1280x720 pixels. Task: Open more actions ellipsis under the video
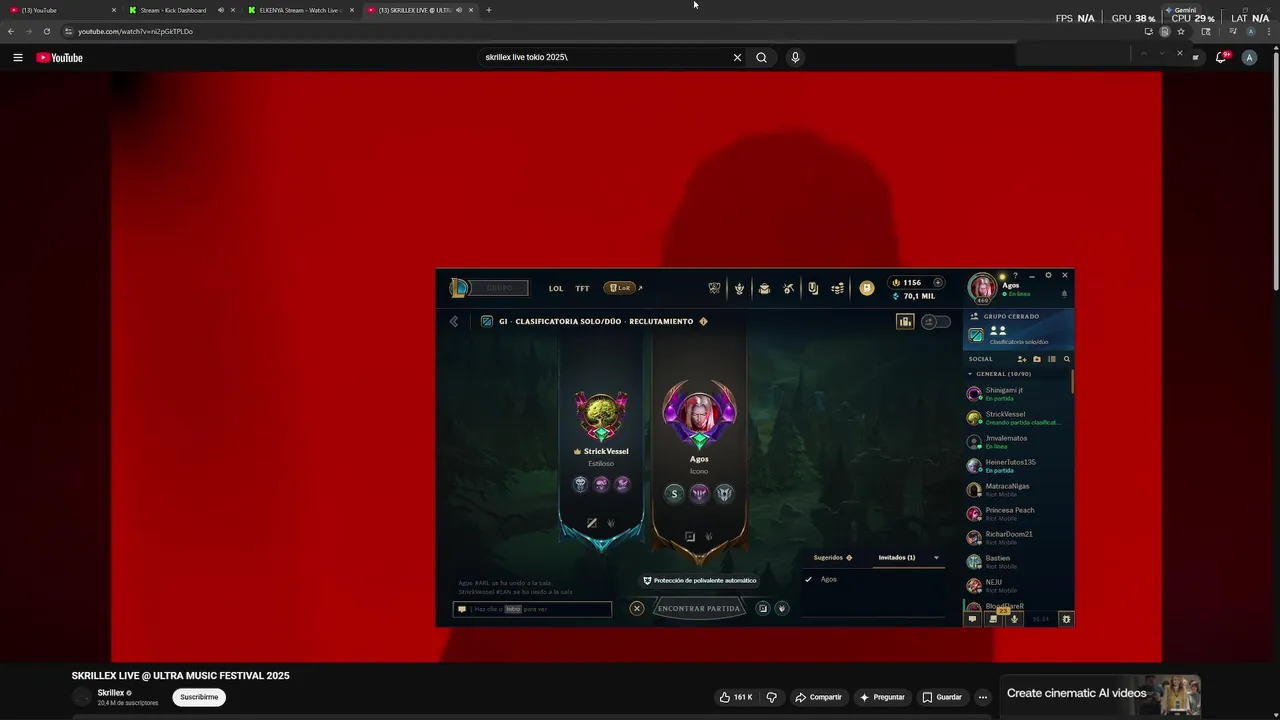coord(983,697)
